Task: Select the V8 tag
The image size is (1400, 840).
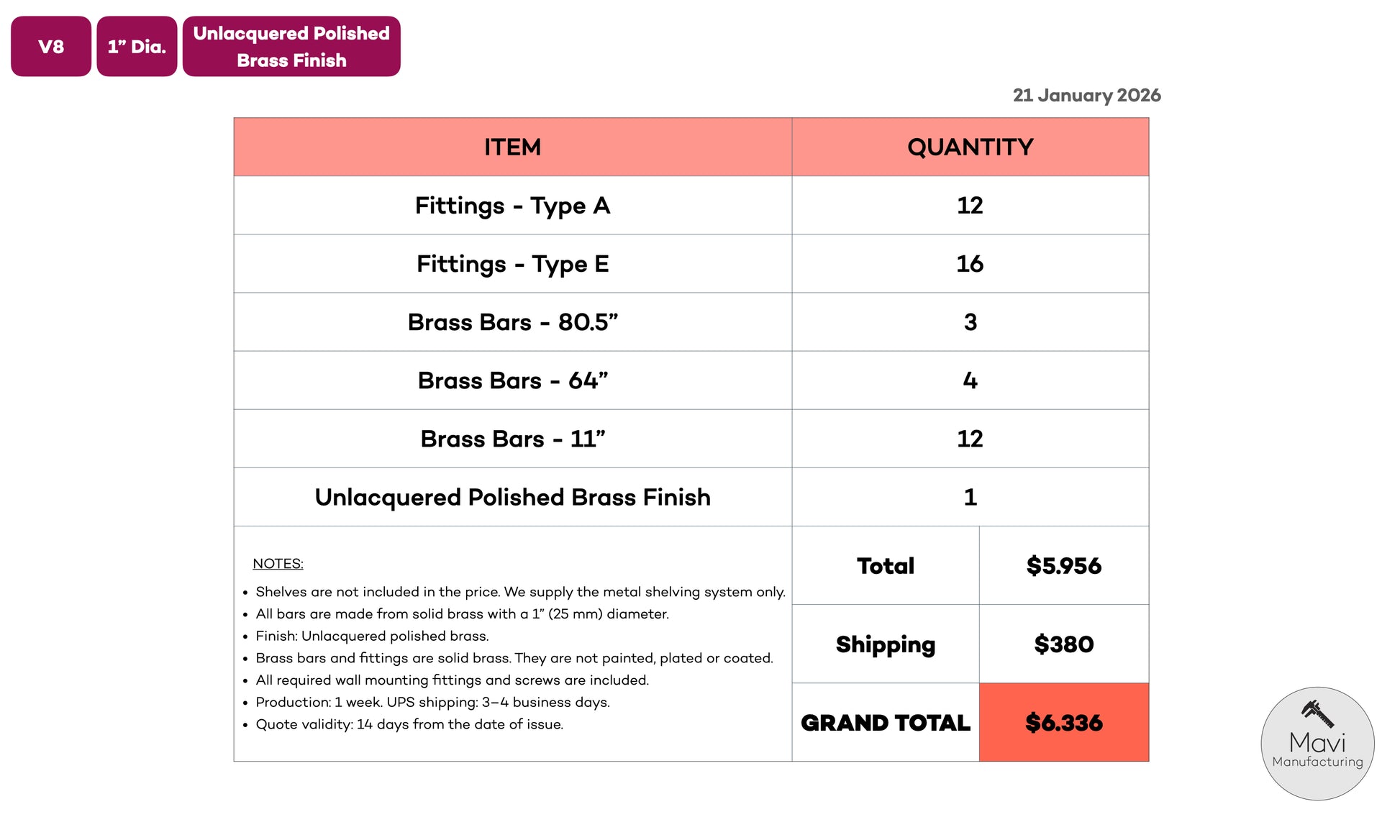Action: point(51,47)
